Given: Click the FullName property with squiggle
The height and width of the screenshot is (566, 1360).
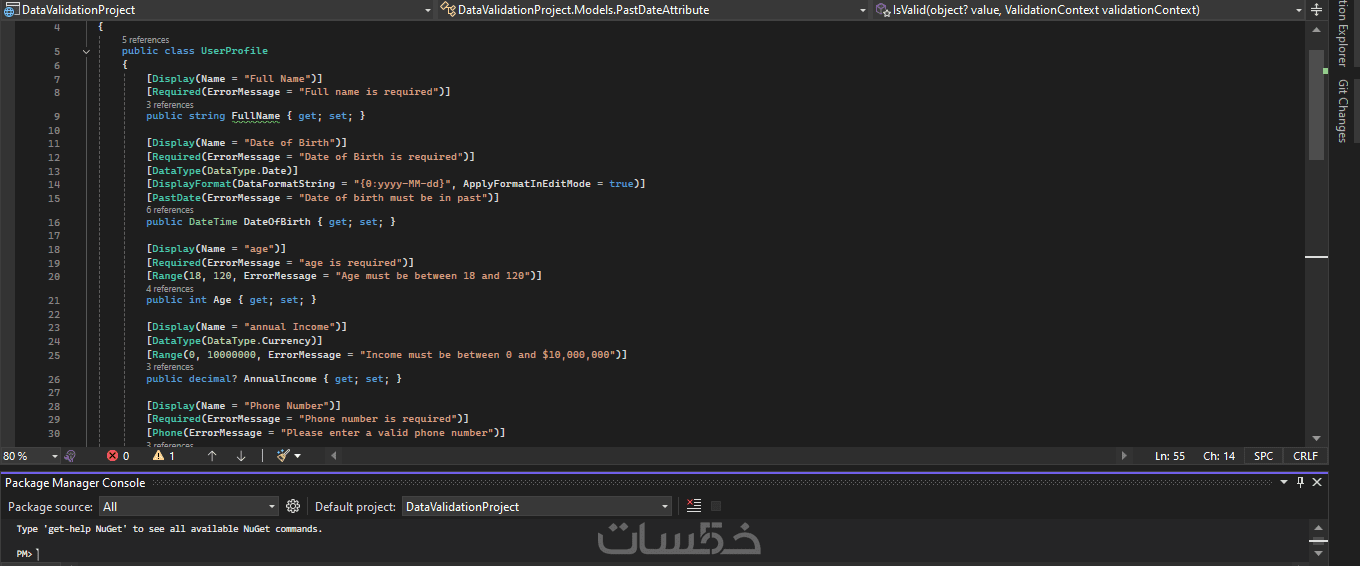Looking at the screenshot, I should (x=256, y=116).
